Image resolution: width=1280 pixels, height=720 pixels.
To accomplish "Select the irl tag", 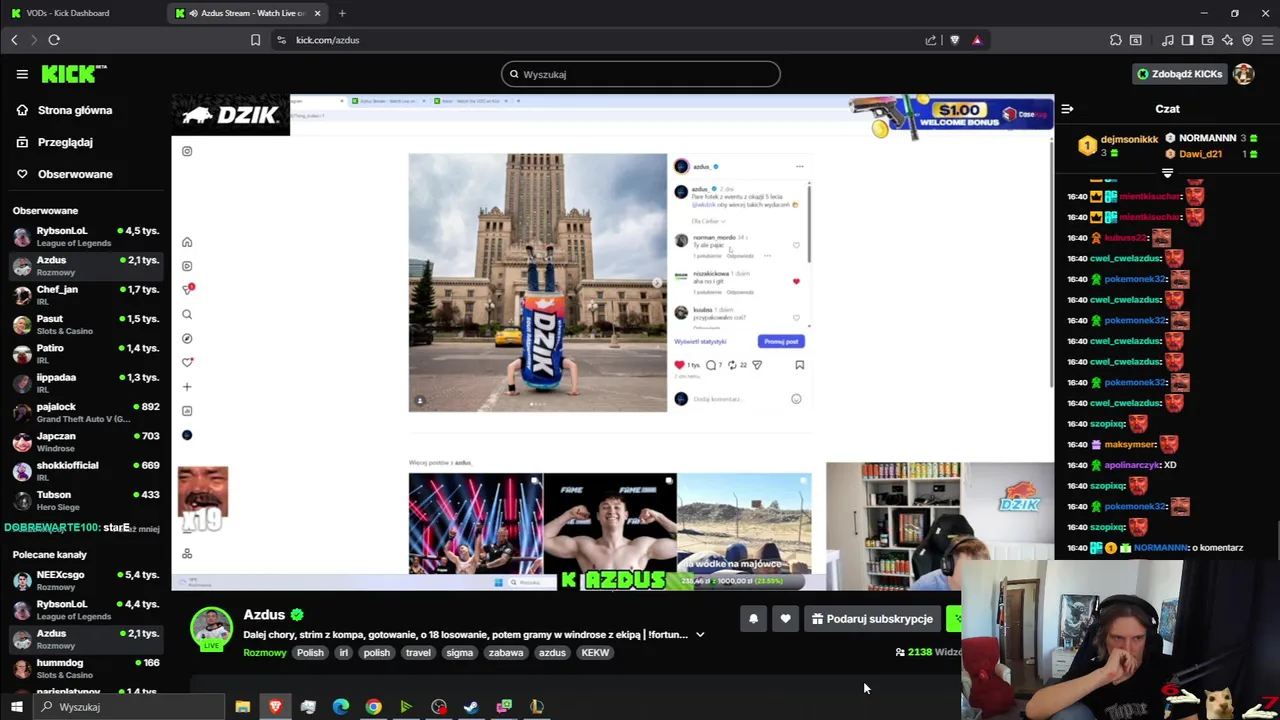I will (343, 653).
